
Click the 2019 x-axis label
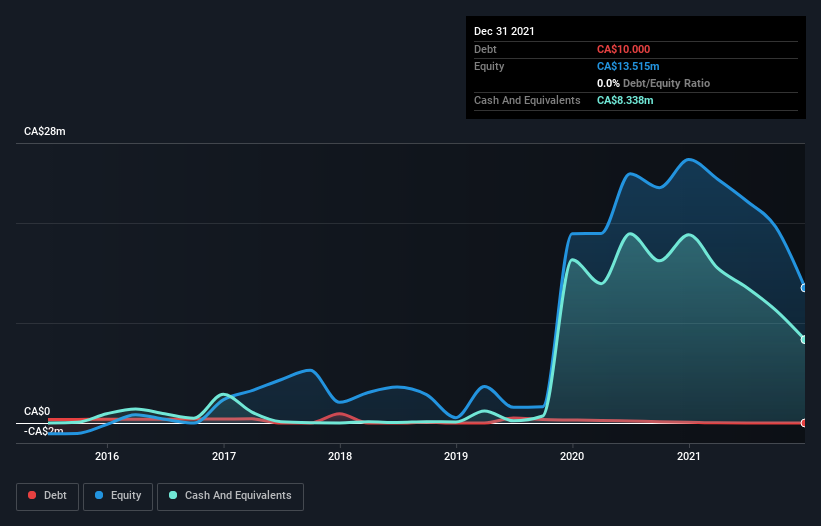[x=456, y=456]
